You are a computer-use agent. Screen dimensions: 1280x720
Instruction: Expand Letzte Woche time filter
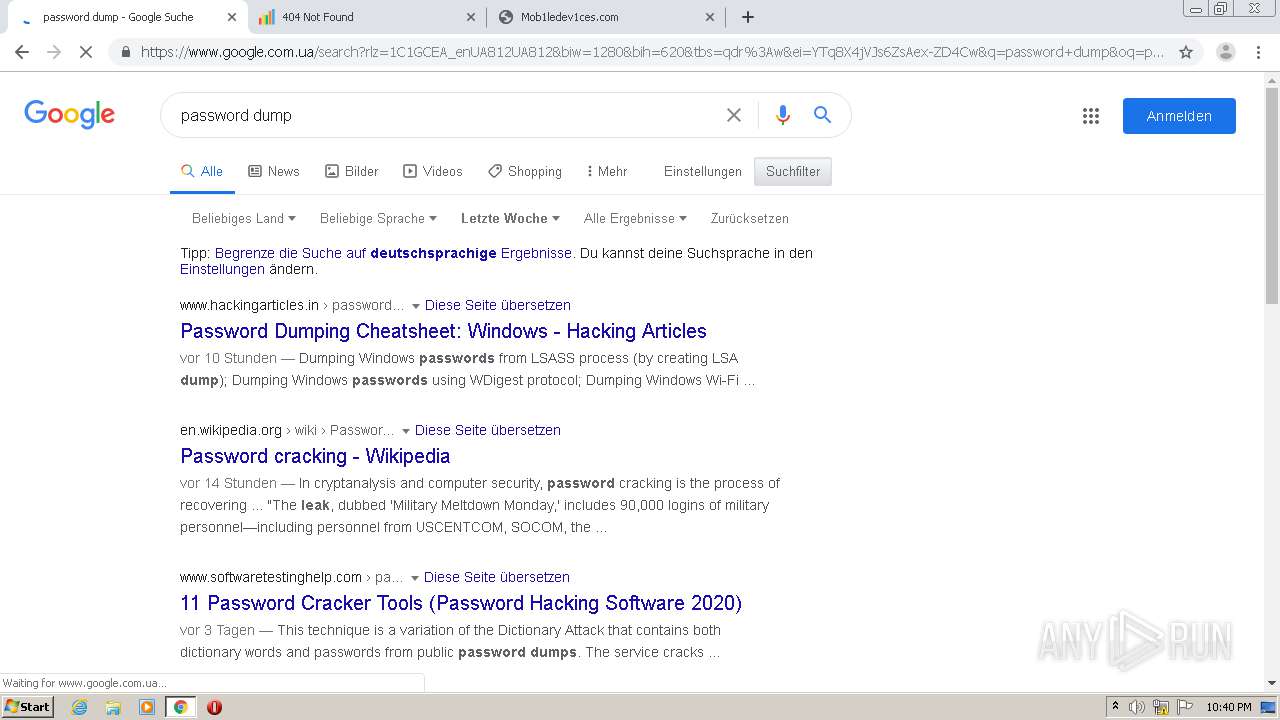point(510,218)
